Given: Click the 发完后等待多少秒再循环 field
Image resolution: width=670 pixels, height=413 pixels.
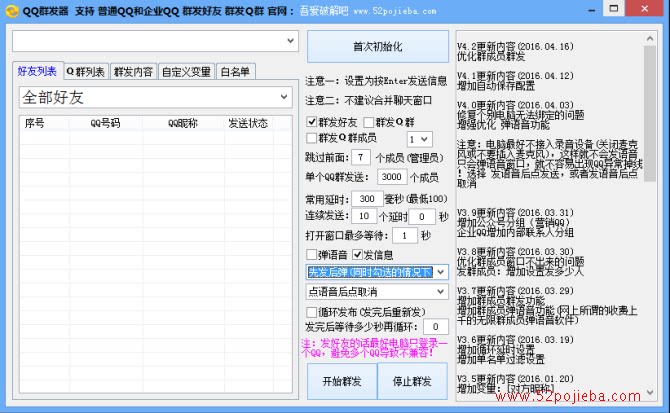Looking at the screenshot, I should click(x=435, y=327).
